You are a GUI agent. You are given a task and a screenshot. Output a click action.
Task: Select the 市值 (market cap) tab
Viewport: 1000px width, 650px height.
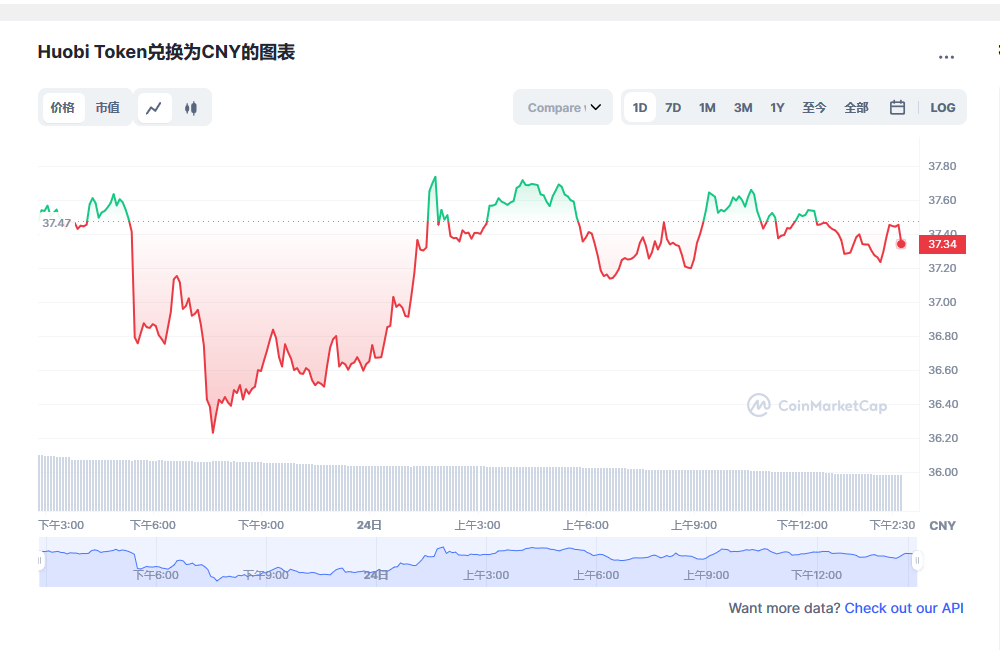[108, 108]
